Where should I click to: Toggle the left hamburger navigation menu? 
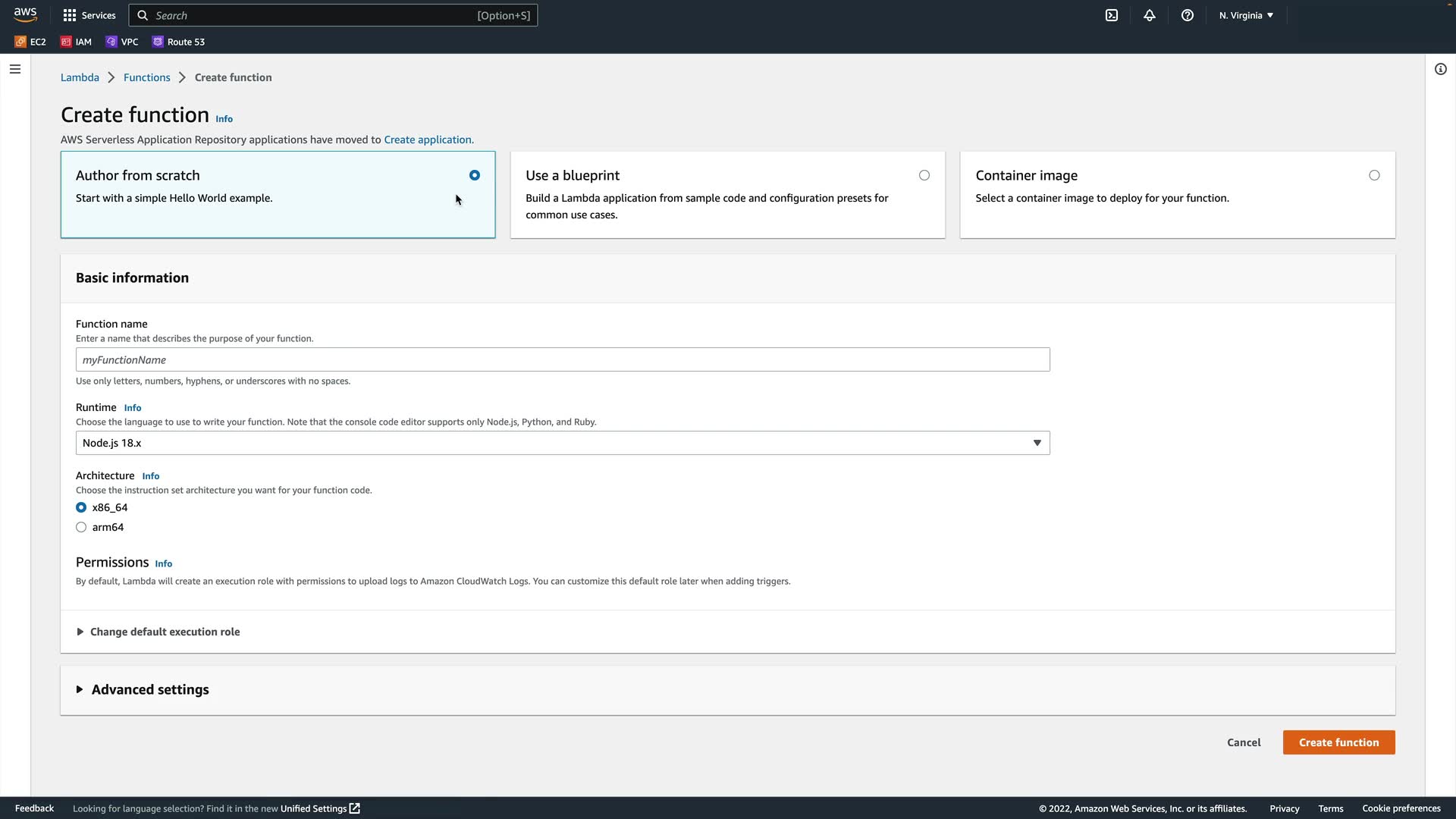pos(15,69)
